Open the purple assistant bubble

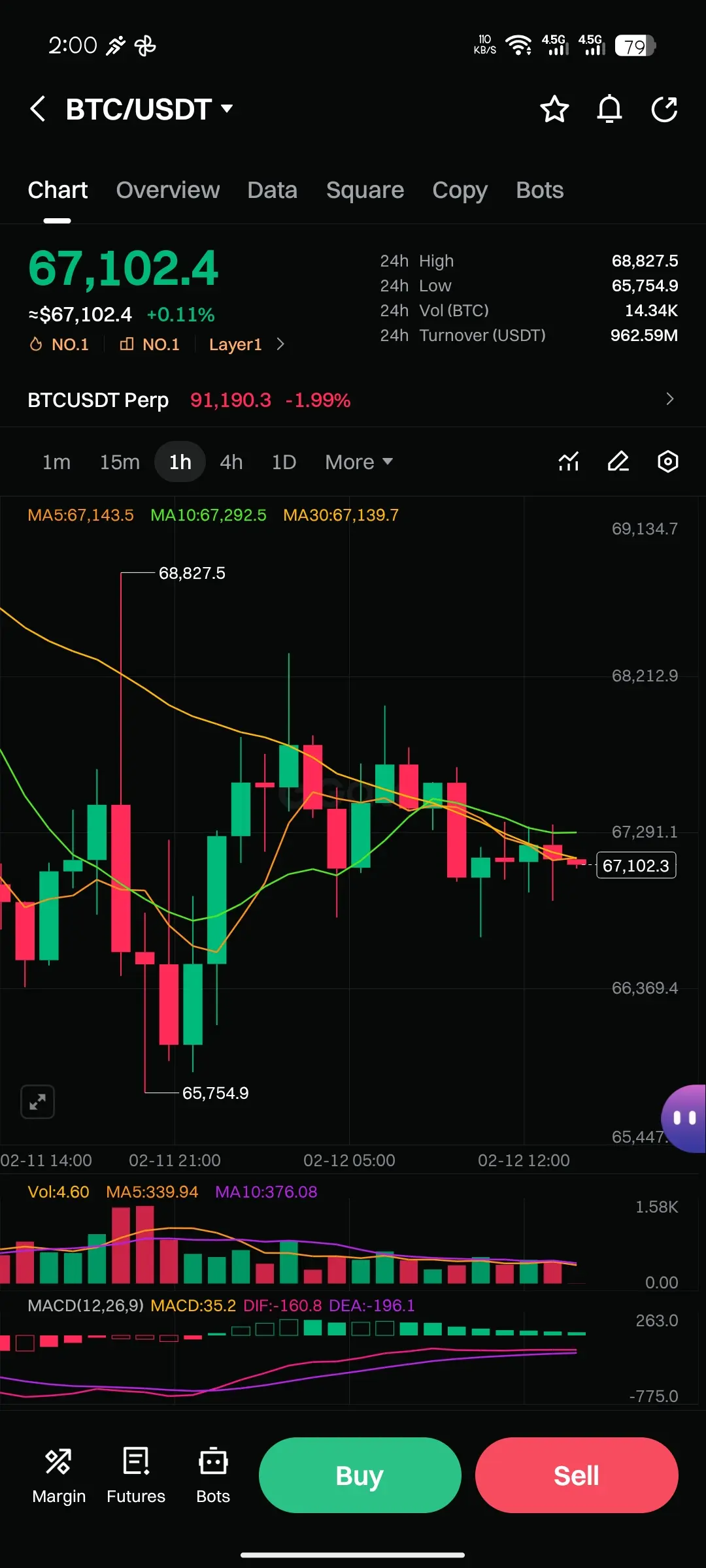(x=684, y=1118)
